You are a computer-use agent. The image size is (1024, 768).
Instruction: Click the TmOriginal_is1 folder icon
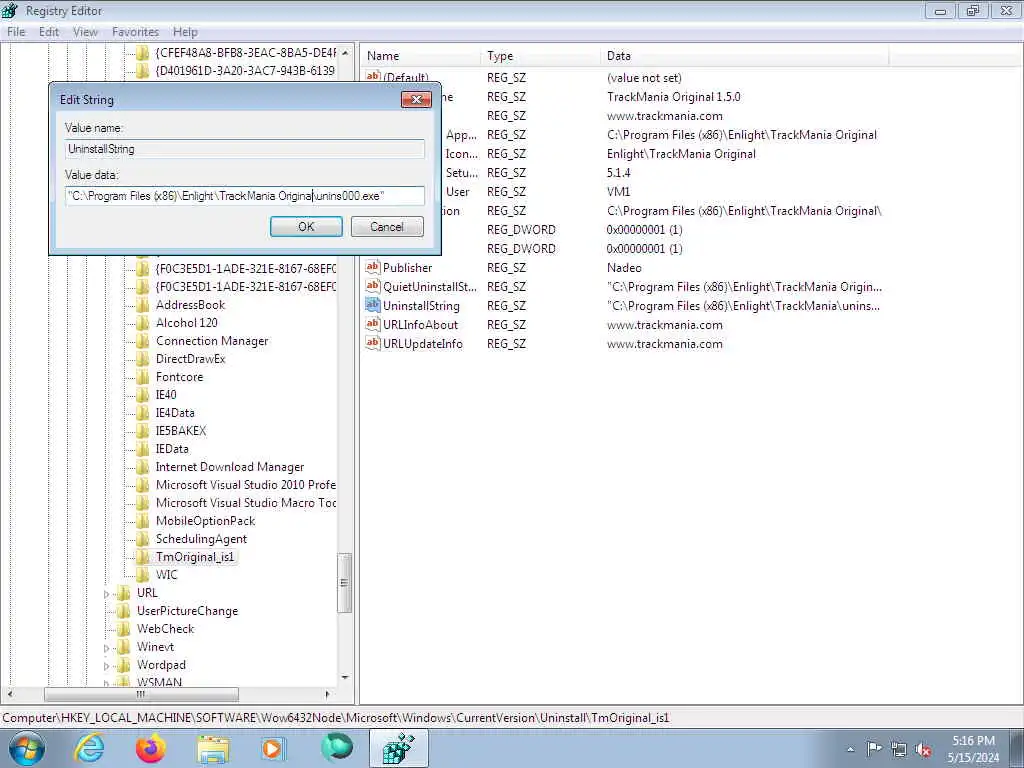143,556
